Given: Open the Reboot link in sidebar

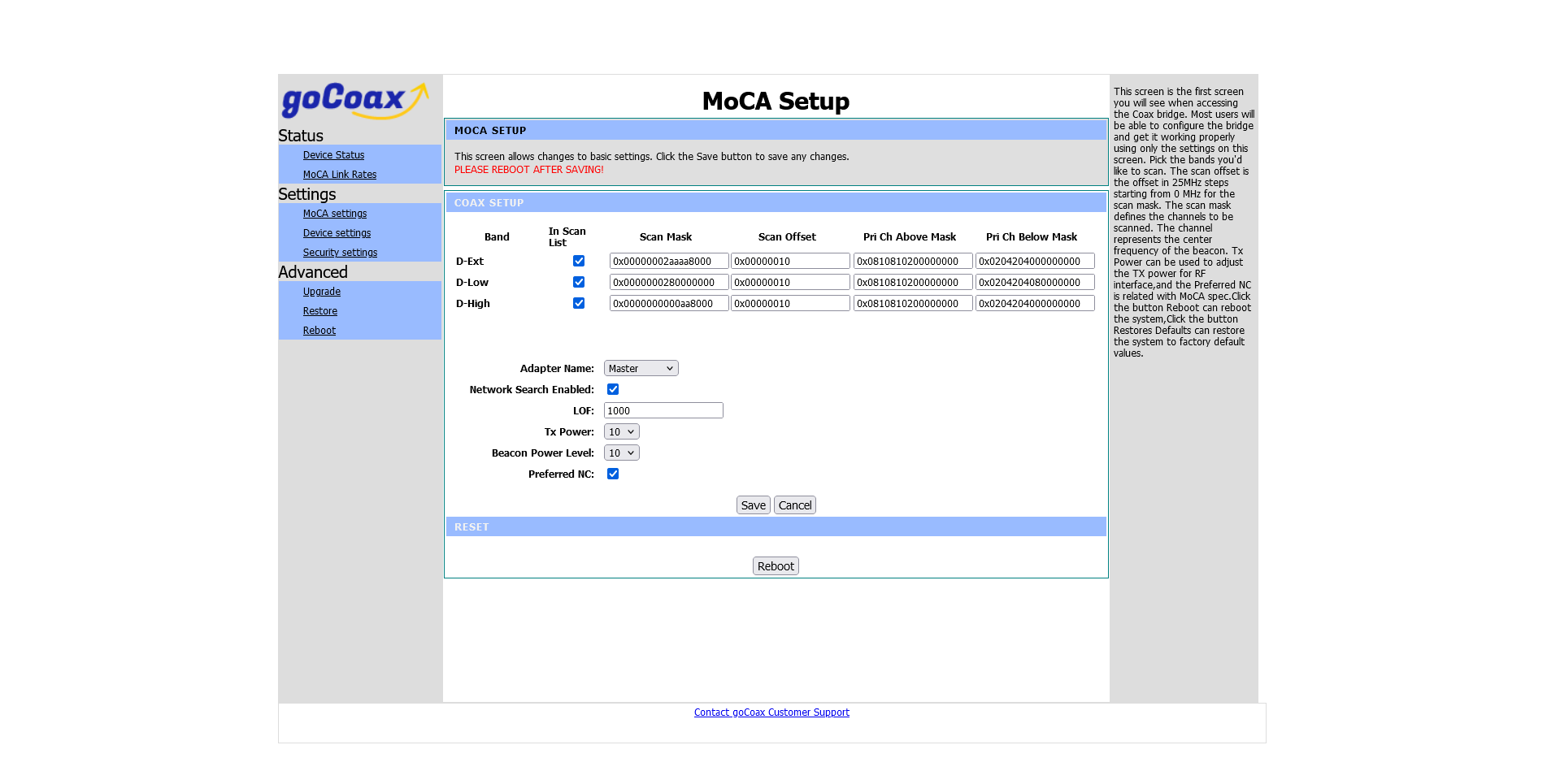Looking at the screenshot, I should click(319, 331).
